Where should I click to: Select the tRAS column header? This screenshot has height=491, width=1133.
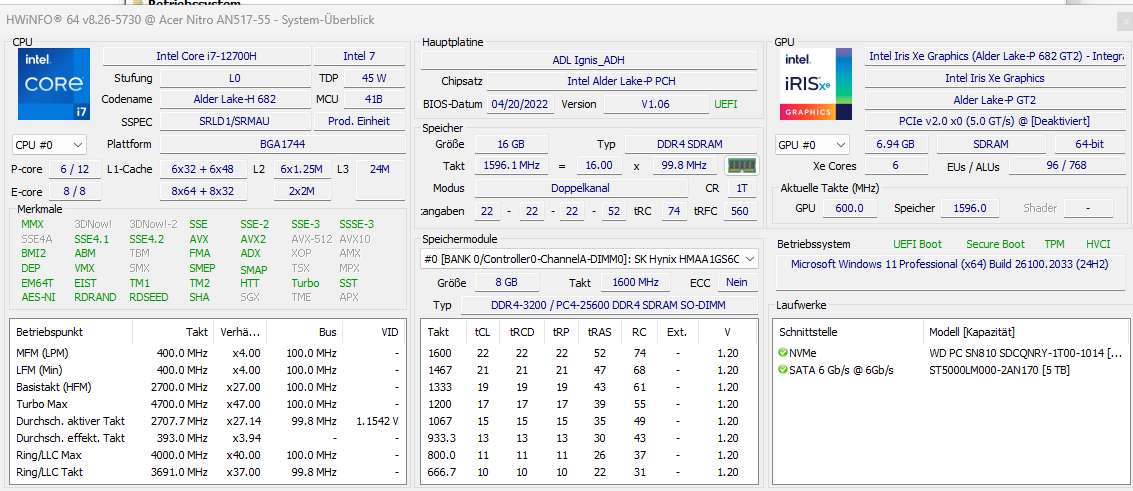tap(599, 332)
